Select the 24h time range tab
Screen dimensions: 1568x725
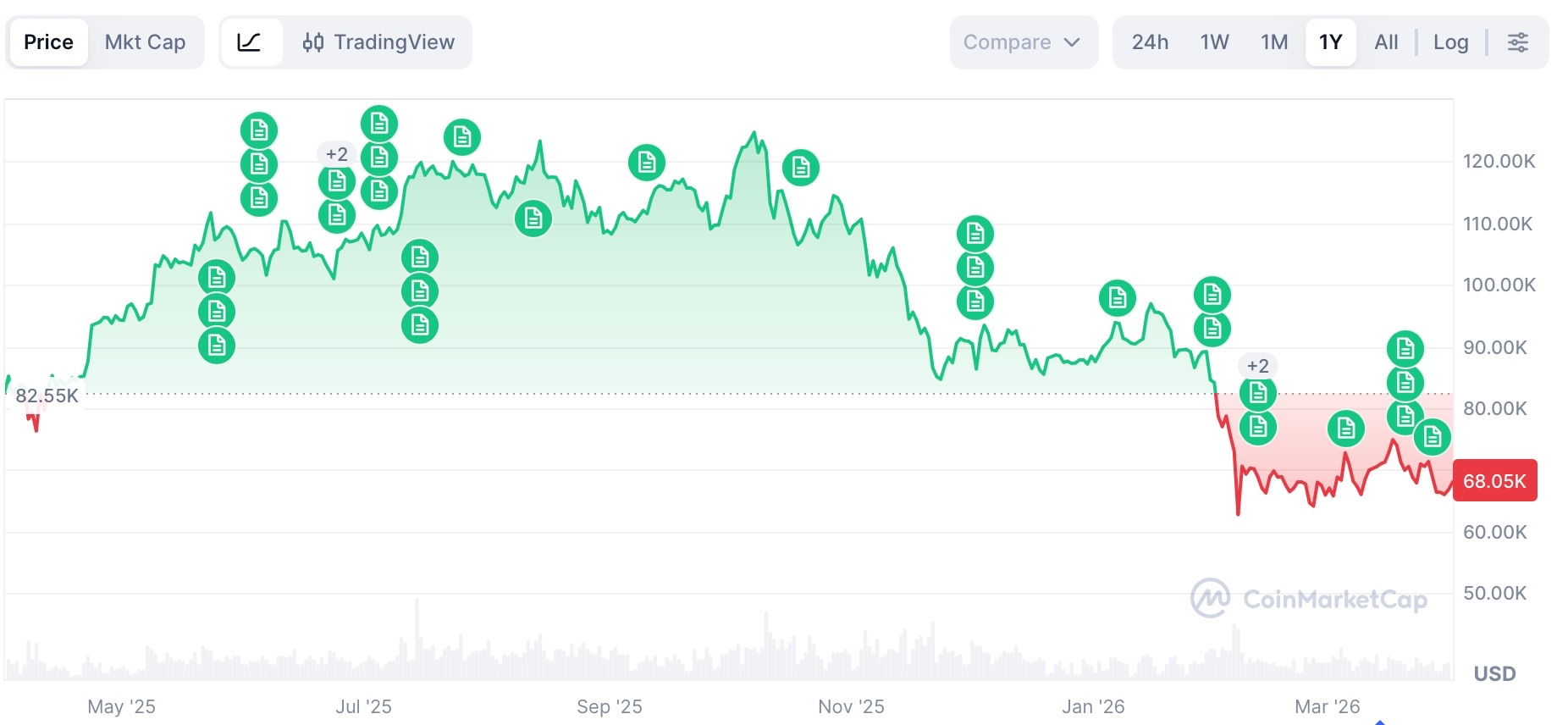tap(1150, 42)
